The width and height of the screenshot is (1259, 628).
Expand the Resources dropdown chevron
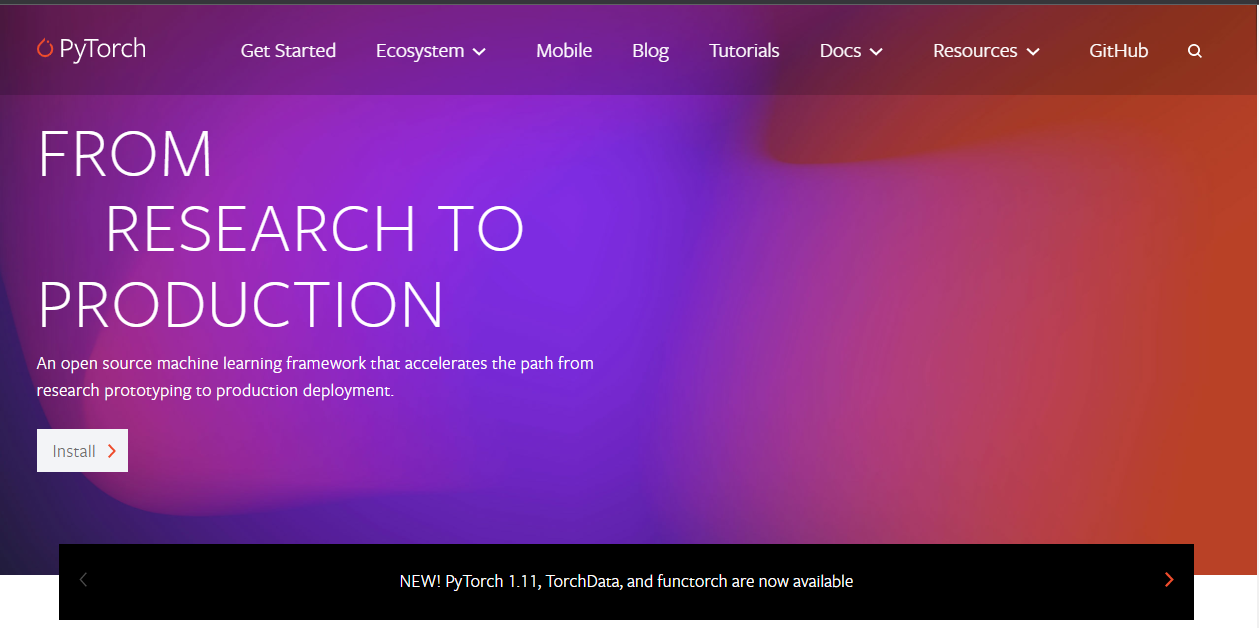tap(1033, 51)
